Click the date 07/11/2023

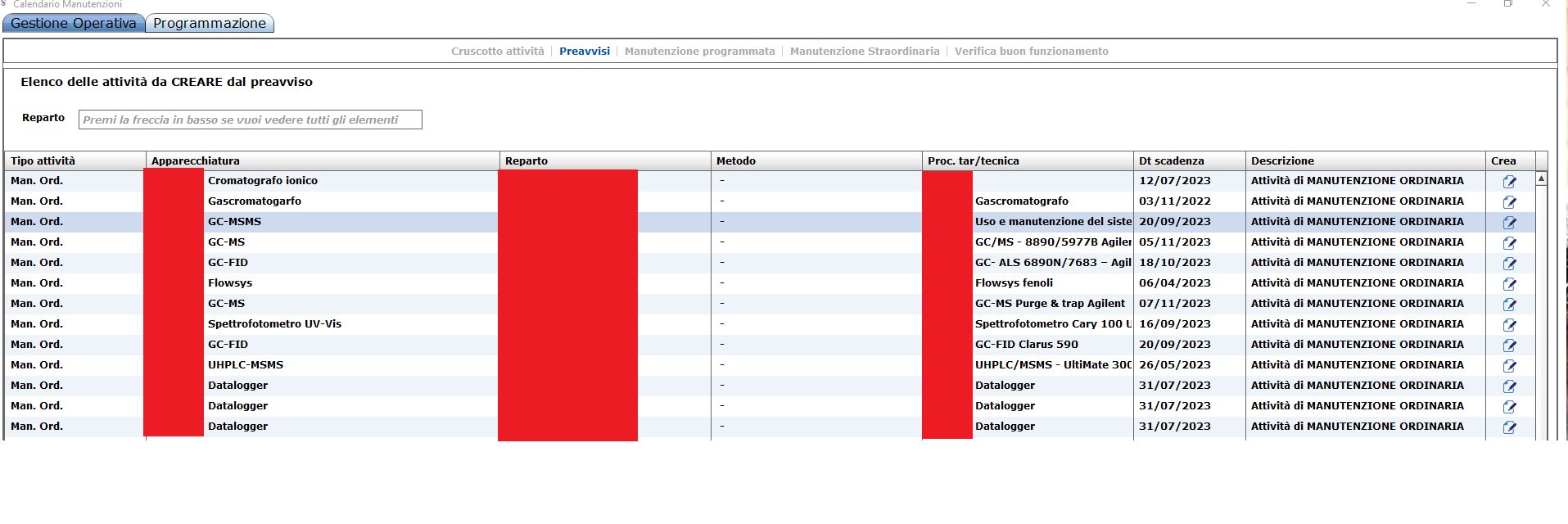tap(1174, 304)
